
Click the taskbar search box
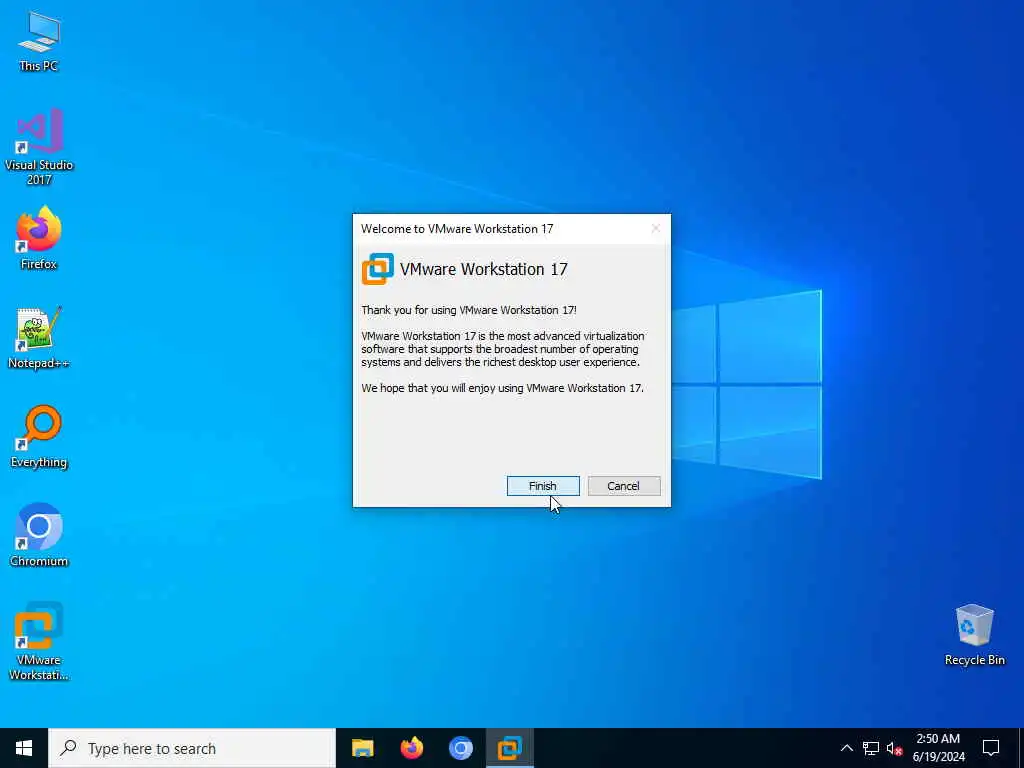pyautogui.click(x=192, y=748)
